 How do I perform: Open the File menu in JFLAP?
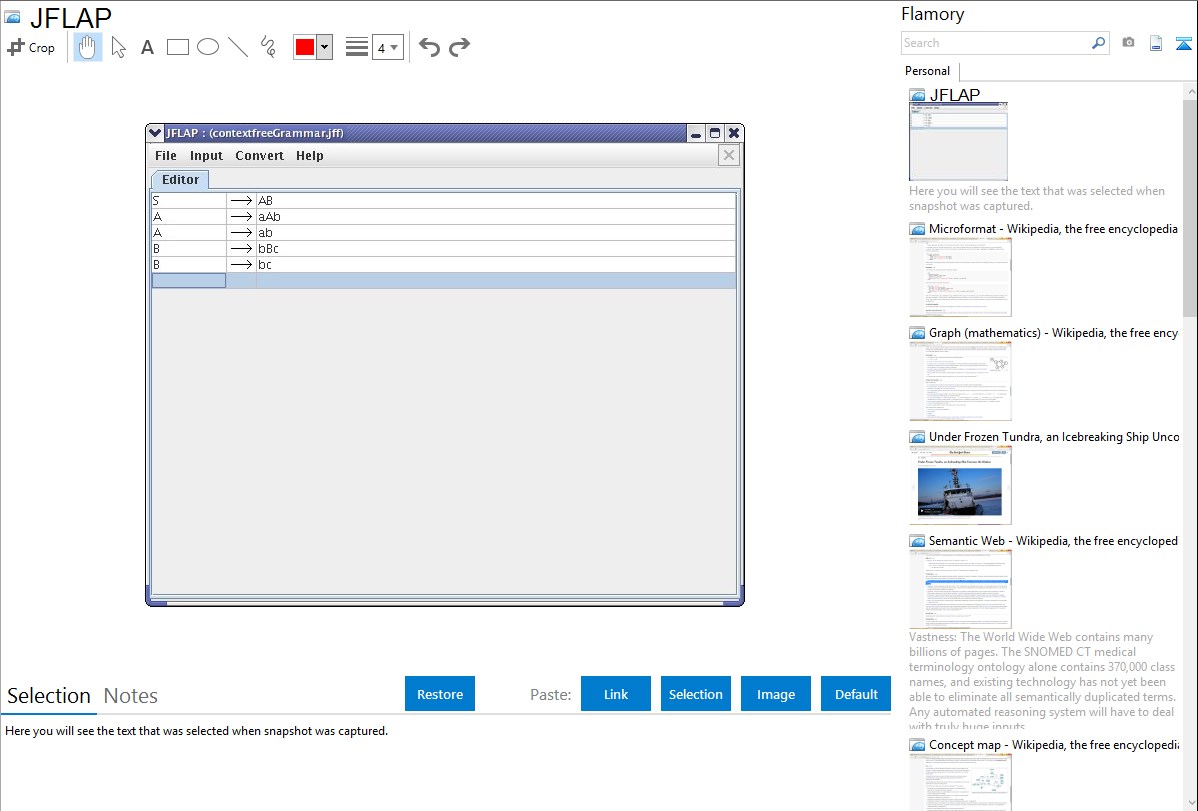coord(166,156)
